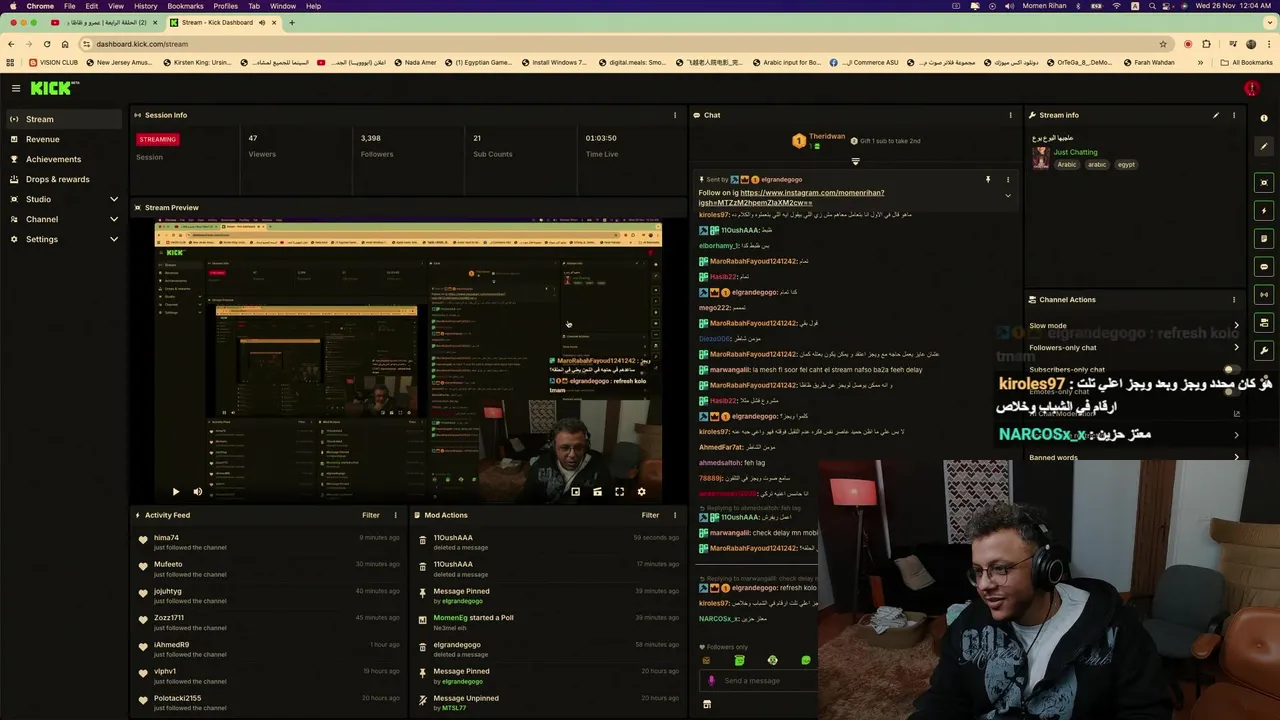The width and height of the screenshot is (1280, 720).
Task: Open the Revenue sidebar page
Action: (x=64, y=139)
